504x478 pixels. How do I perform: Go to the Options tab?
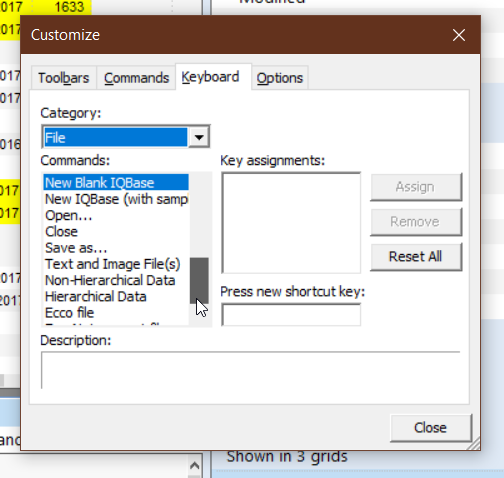pyautogui.click(x=280, y=78)
